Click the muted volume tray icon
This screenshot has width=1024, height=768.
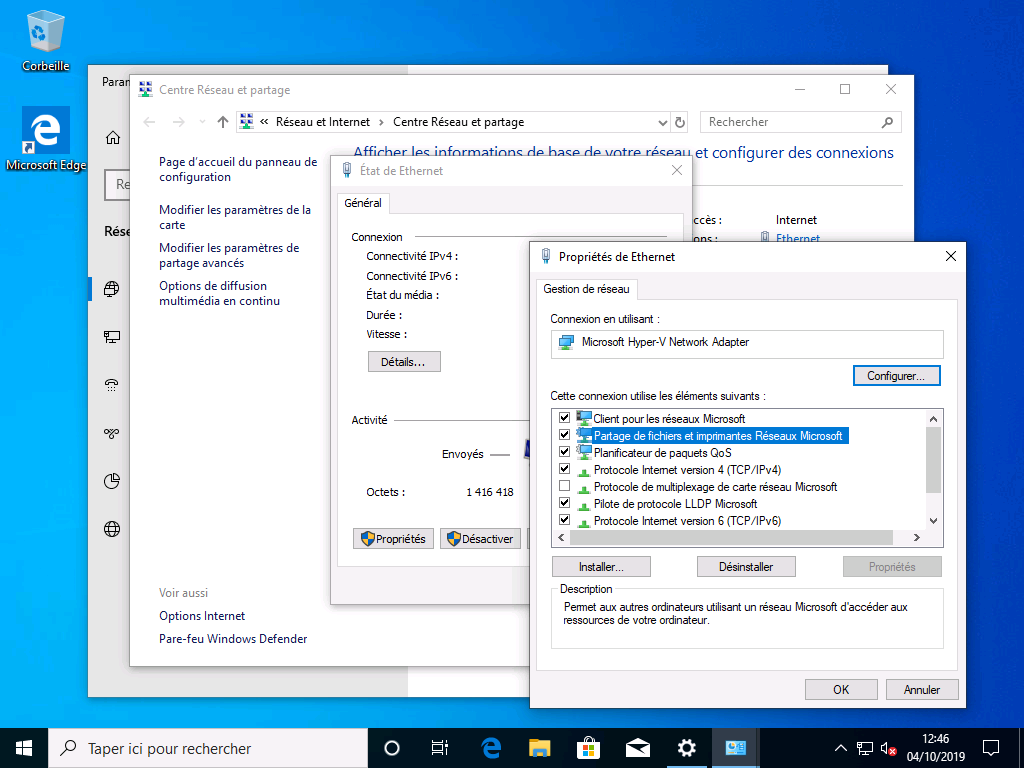[x=888, y=748]
